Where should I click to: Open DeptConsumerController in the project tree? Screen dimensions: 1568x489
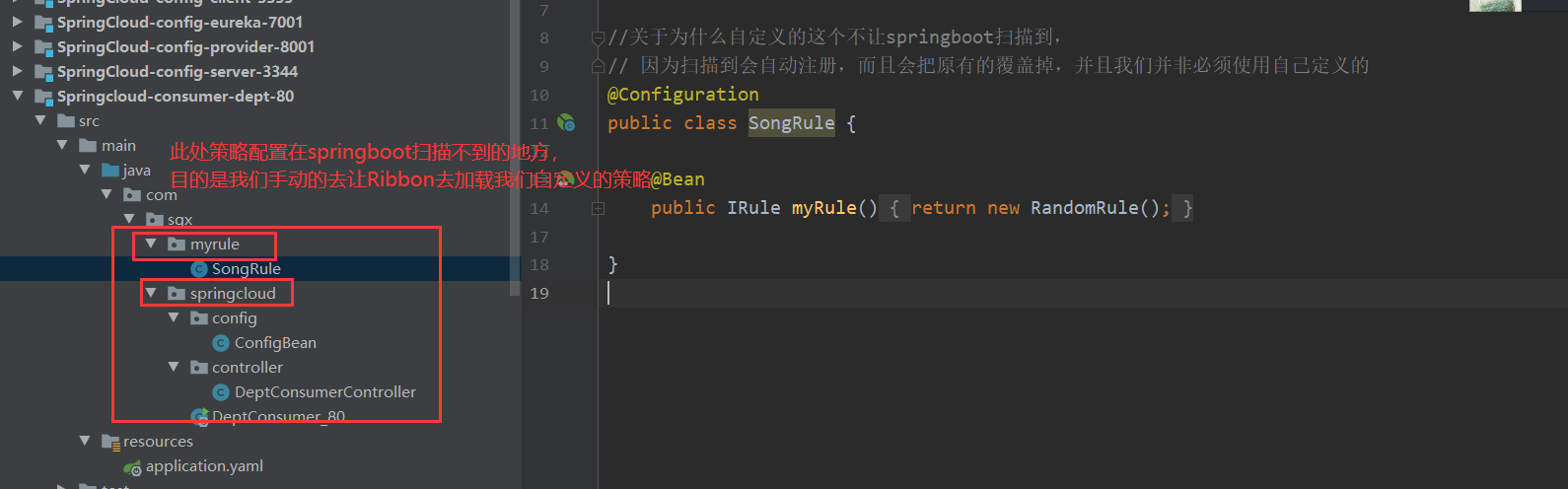[325, 391]
